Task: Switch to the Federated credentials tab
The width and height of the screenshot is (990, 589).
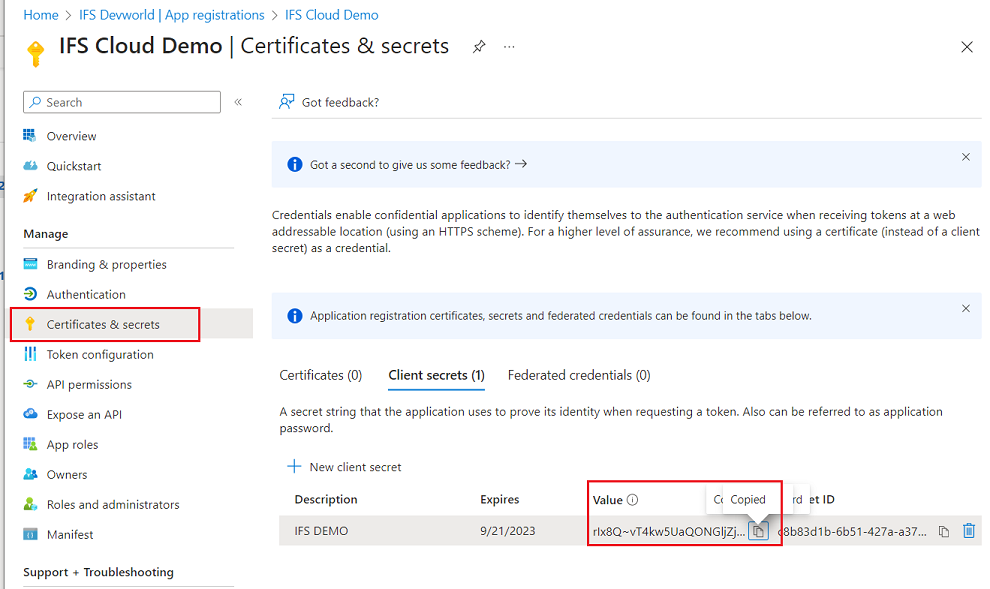Action: (x=579, y=375)
